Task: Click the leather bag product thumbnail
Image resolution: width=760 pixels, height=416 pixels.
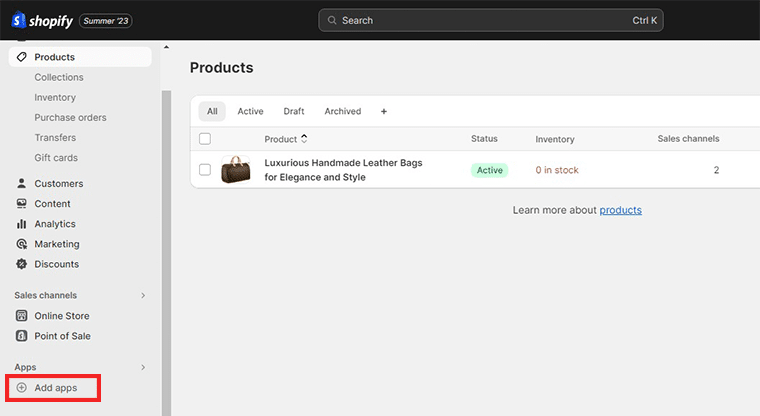Action: 237,170
